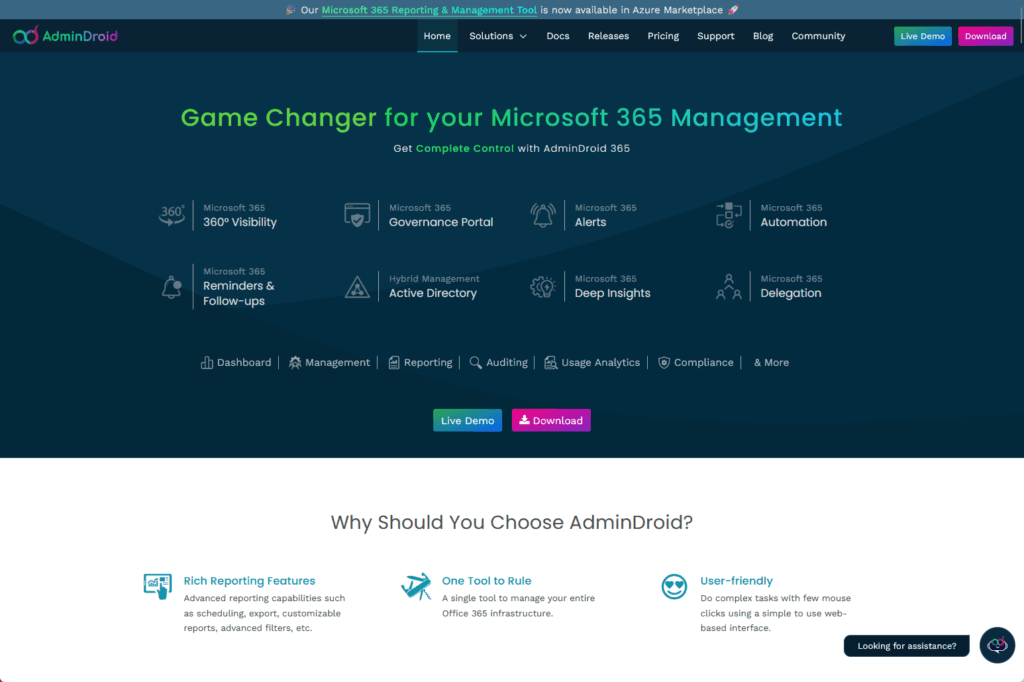
Task: Click the Compliance shield icon
Action: [664, 363]
